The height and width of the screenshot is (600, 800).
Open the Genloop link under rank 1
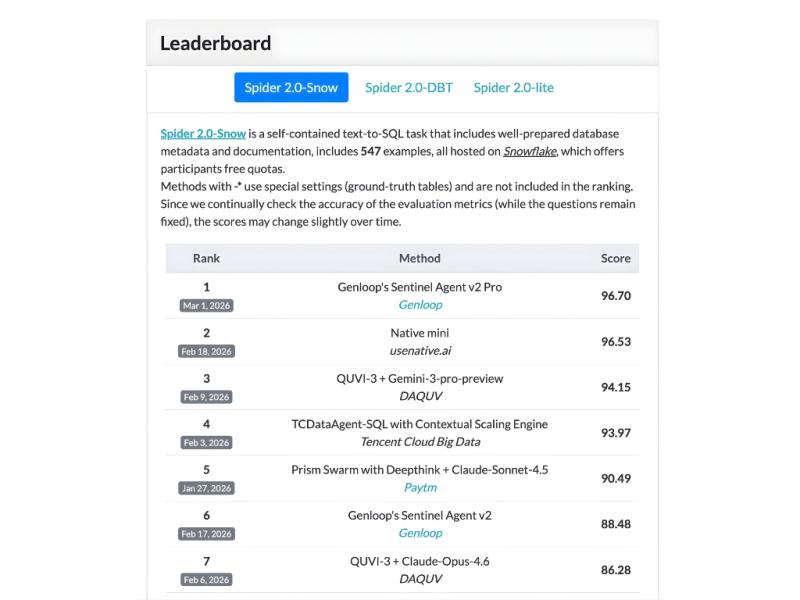click(420, 304)
